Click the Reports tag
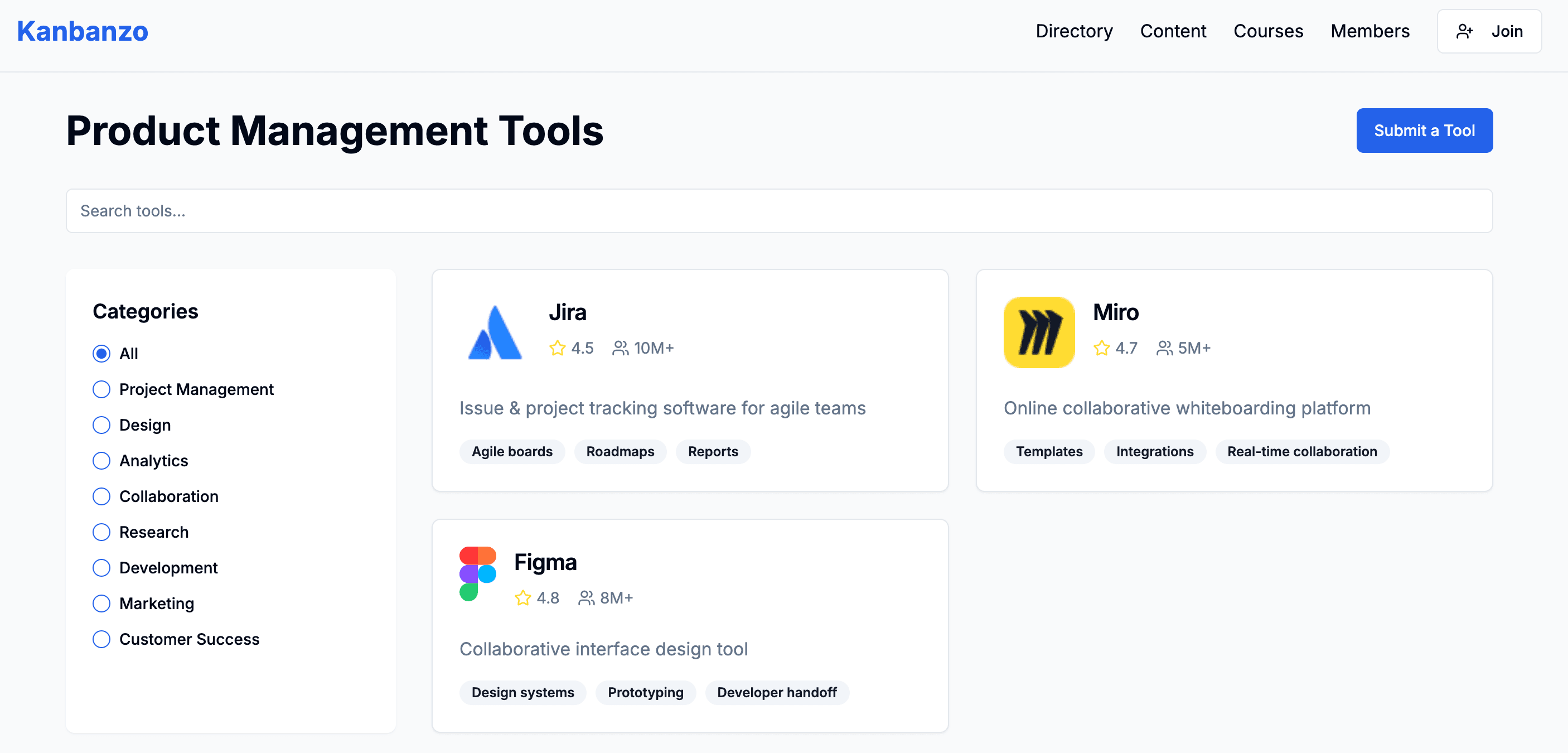Viewport: 1568px width, 753px height. click(713, 452)
